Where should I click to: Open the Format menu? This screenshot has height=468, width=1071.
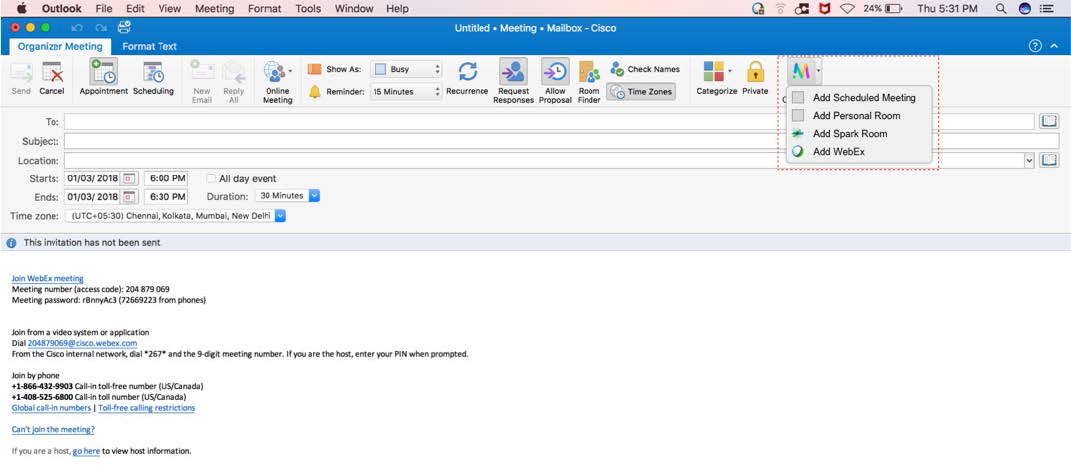[264, 9]
